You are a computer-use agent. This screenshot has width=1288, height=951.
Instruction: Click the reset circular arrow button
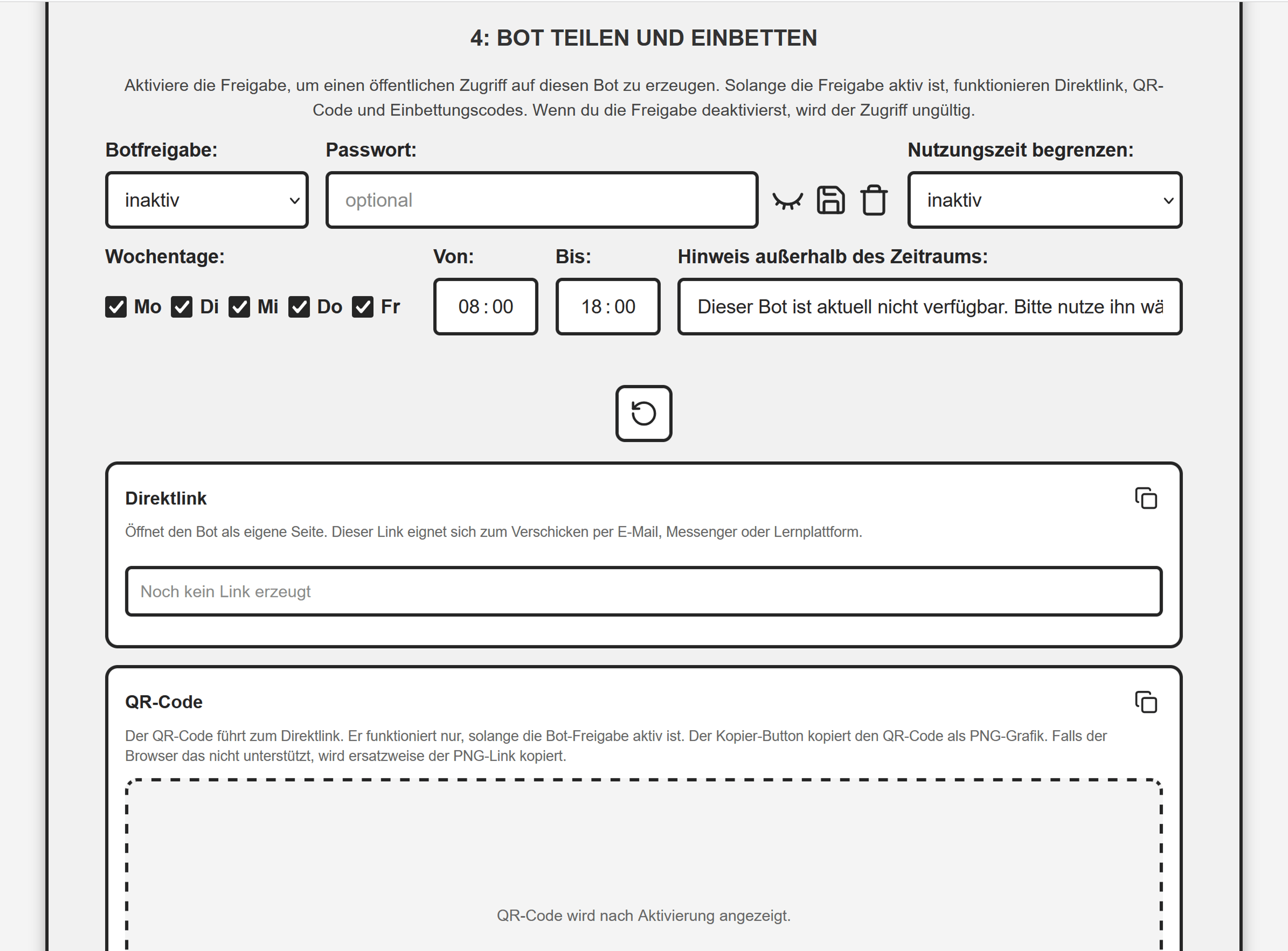click(x=643, y=413)
